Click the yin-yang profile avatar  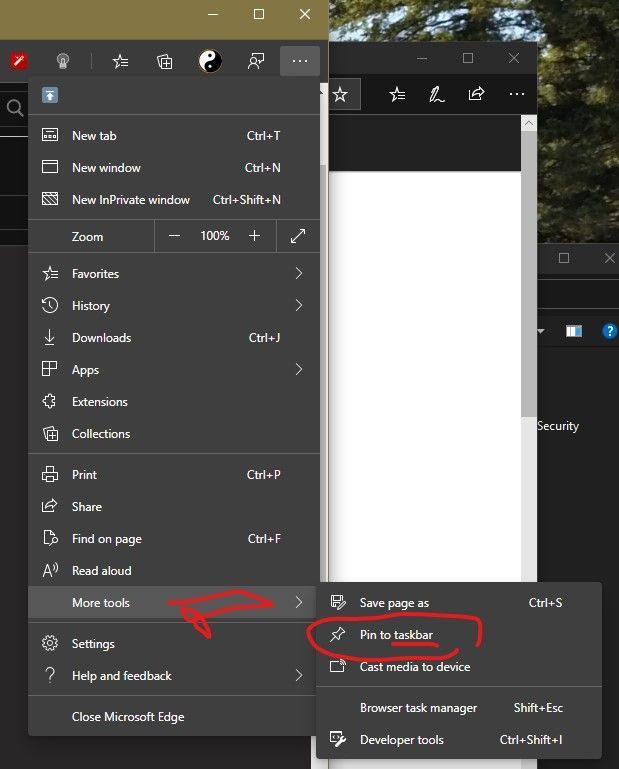click(x=210, y=61)
